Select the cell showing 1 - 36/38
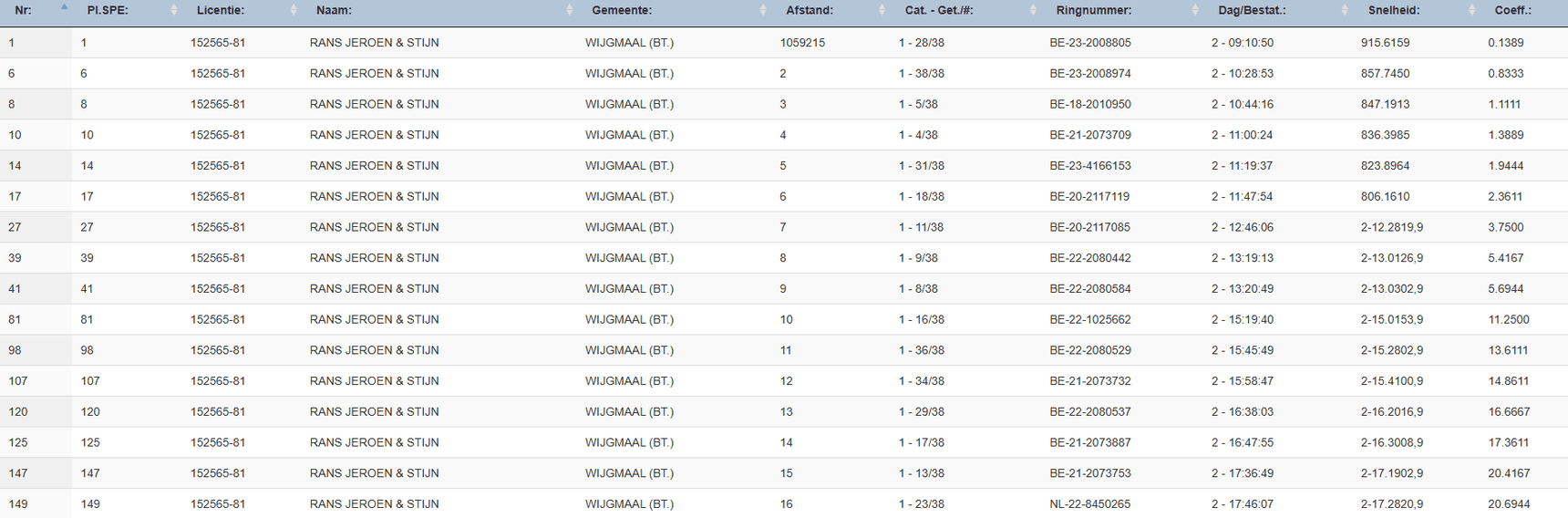1568x518 pixels. [x=921, y=350]
